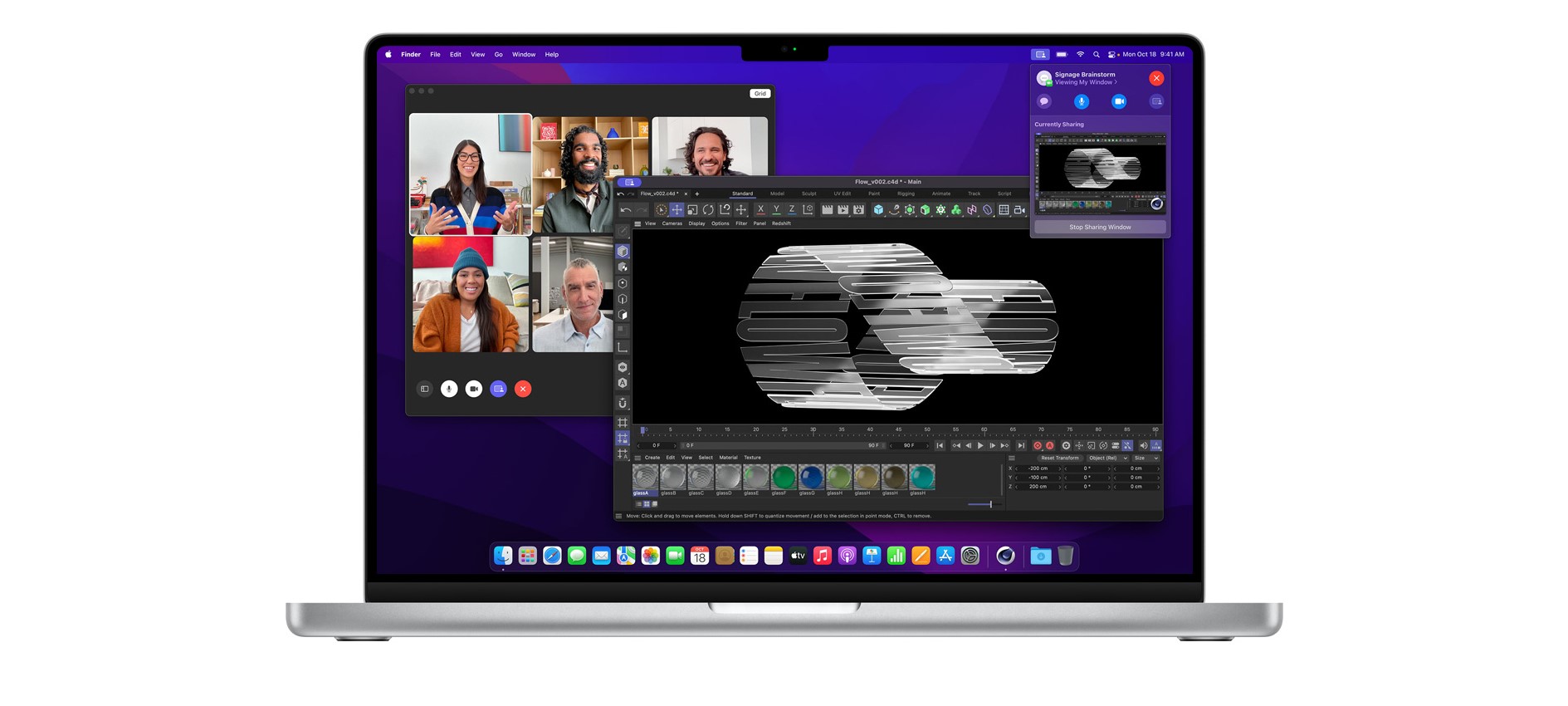Toggle FaceTime sidebar button

pos(424,389)
